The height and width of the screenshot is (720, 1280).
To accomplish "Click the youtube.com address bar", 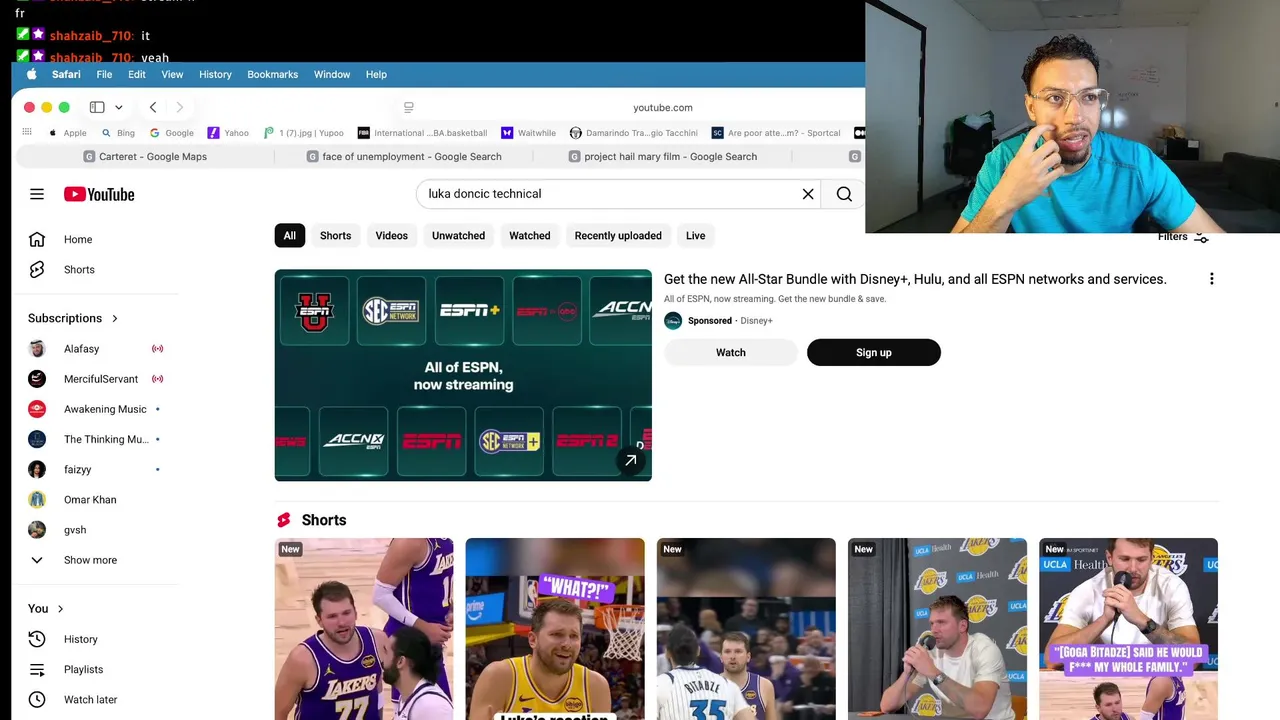I will [662, 107].
